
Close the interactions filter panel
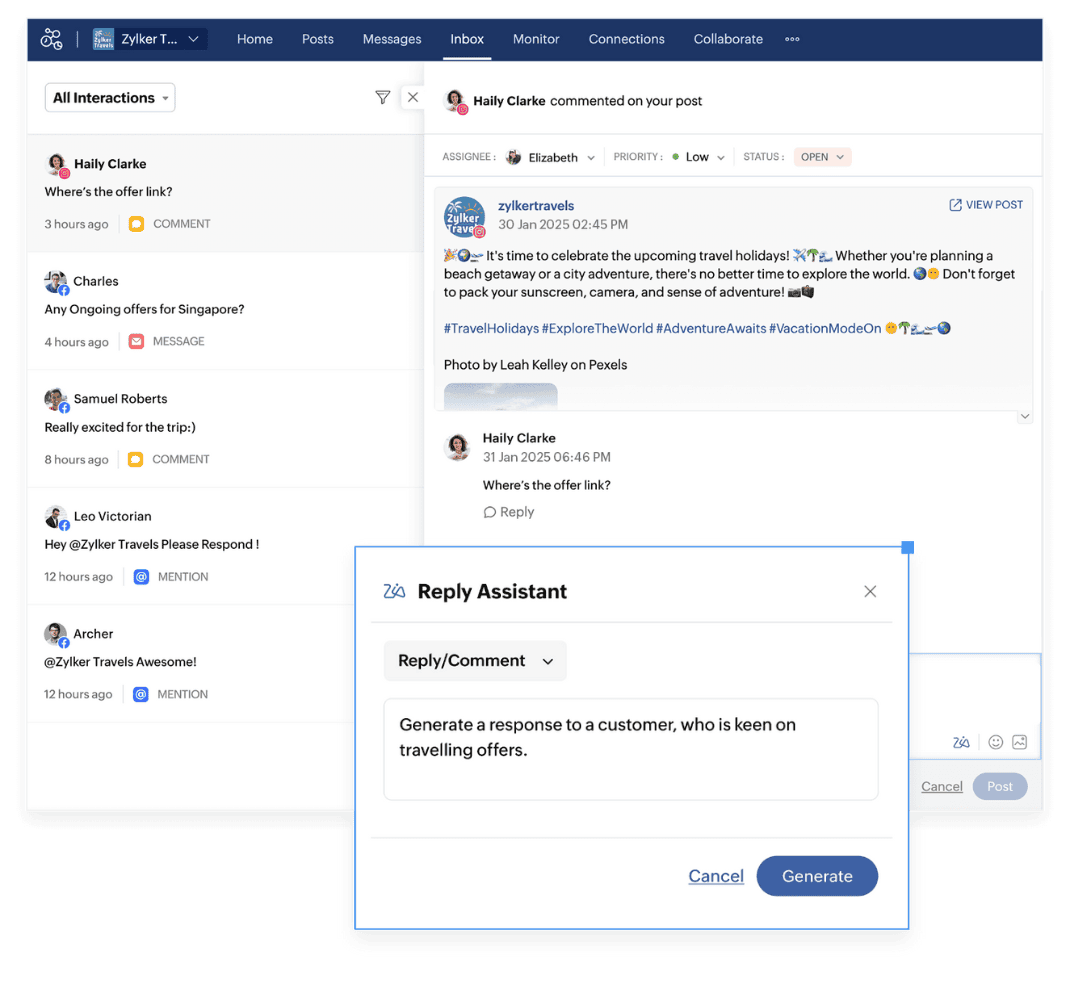pos(412,97)
